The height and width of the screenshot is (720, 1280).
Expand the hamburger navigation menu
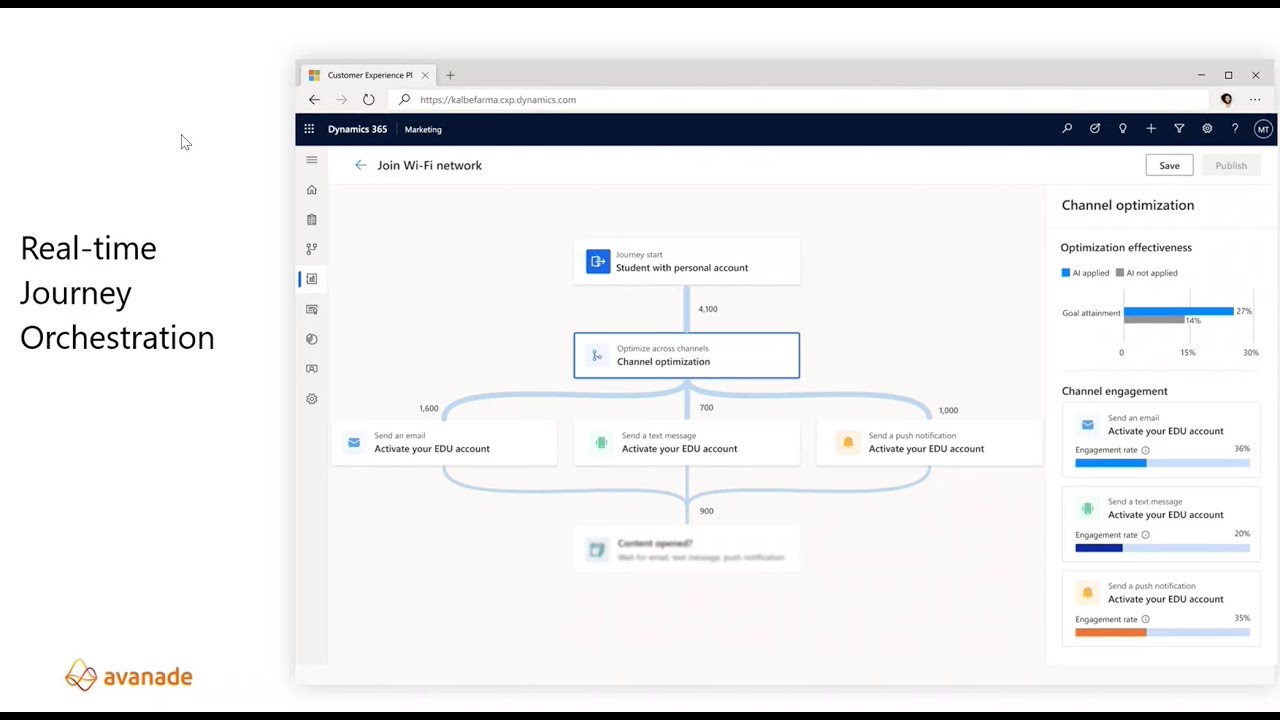[312, 160]
